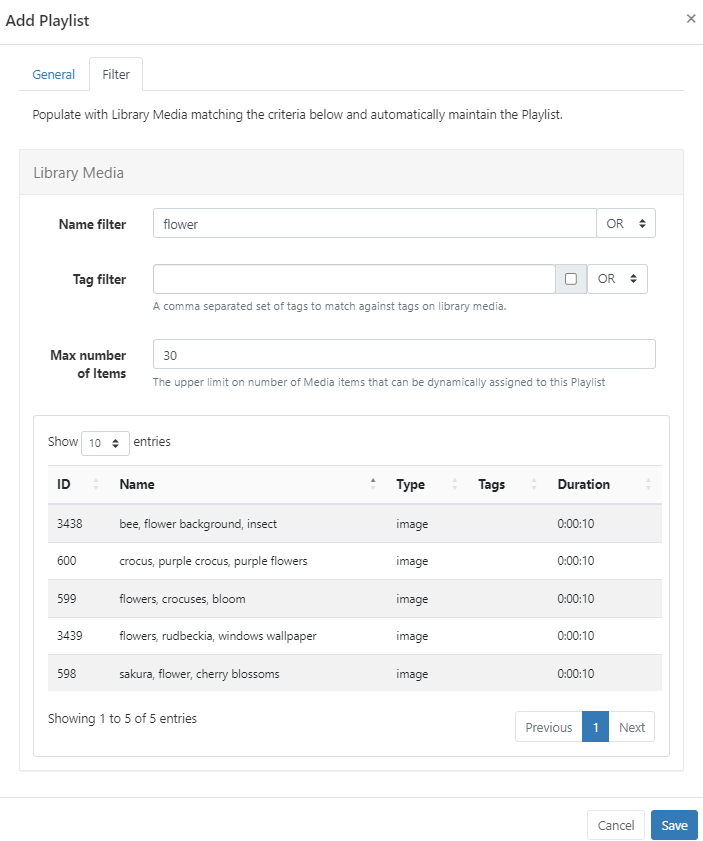Sort the table by Type column

[x=411, y=484]
